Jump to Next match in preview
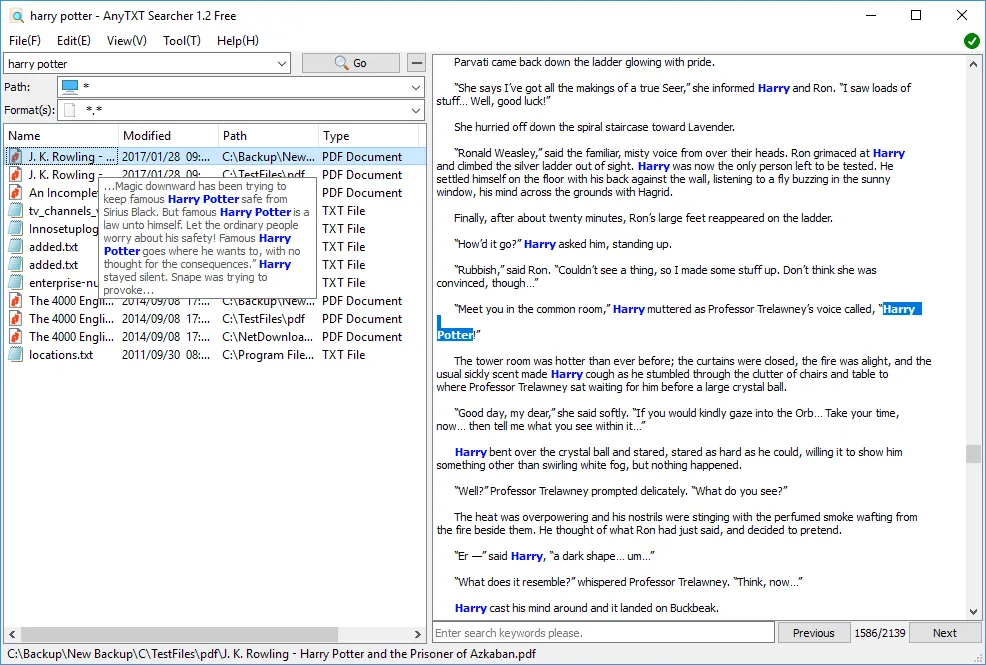Screen dimensions: 986x665 (944, 633)
